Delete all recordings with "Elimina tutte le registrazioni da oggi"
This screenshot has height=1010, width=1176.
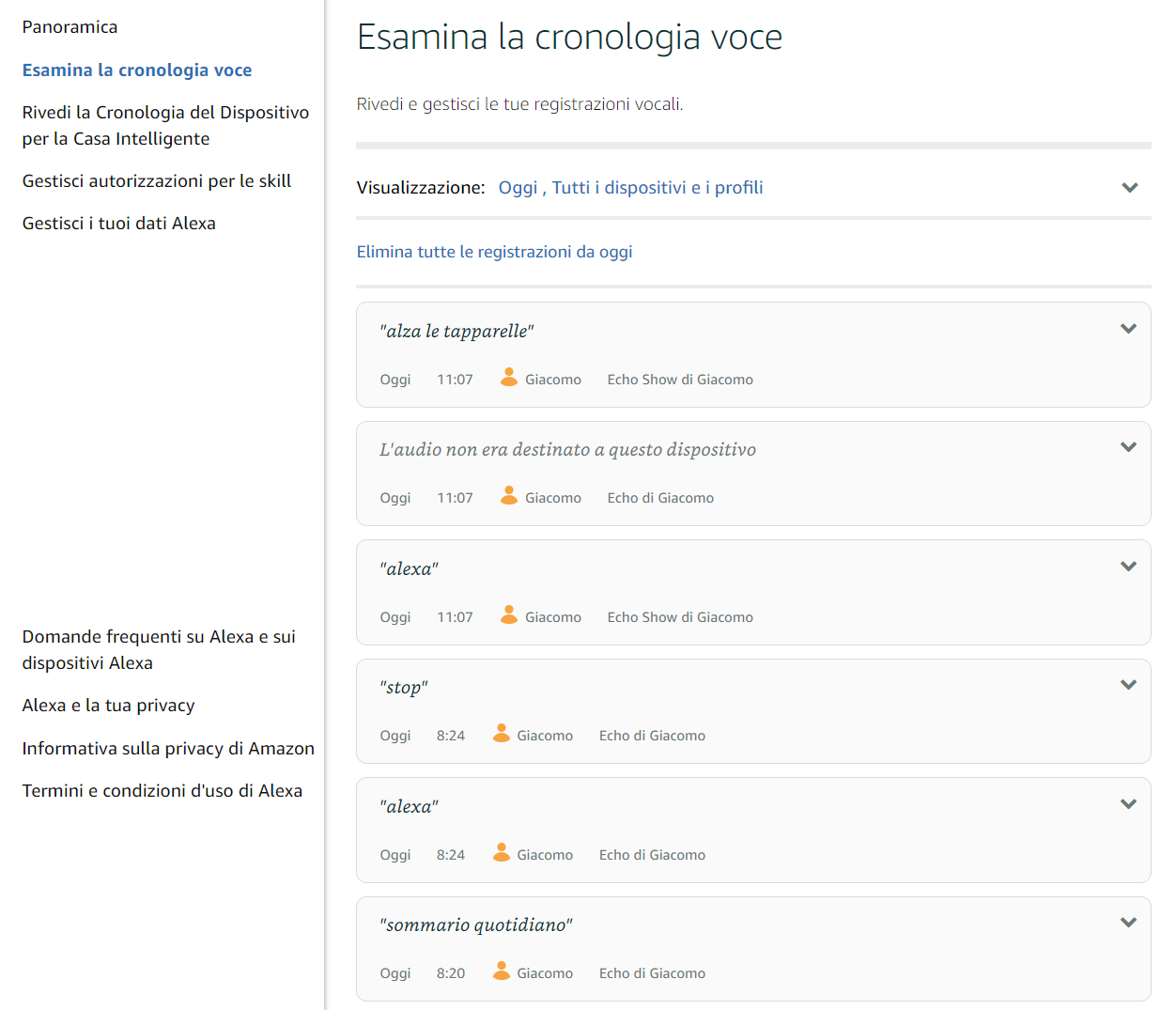click(x=494, y=252)
